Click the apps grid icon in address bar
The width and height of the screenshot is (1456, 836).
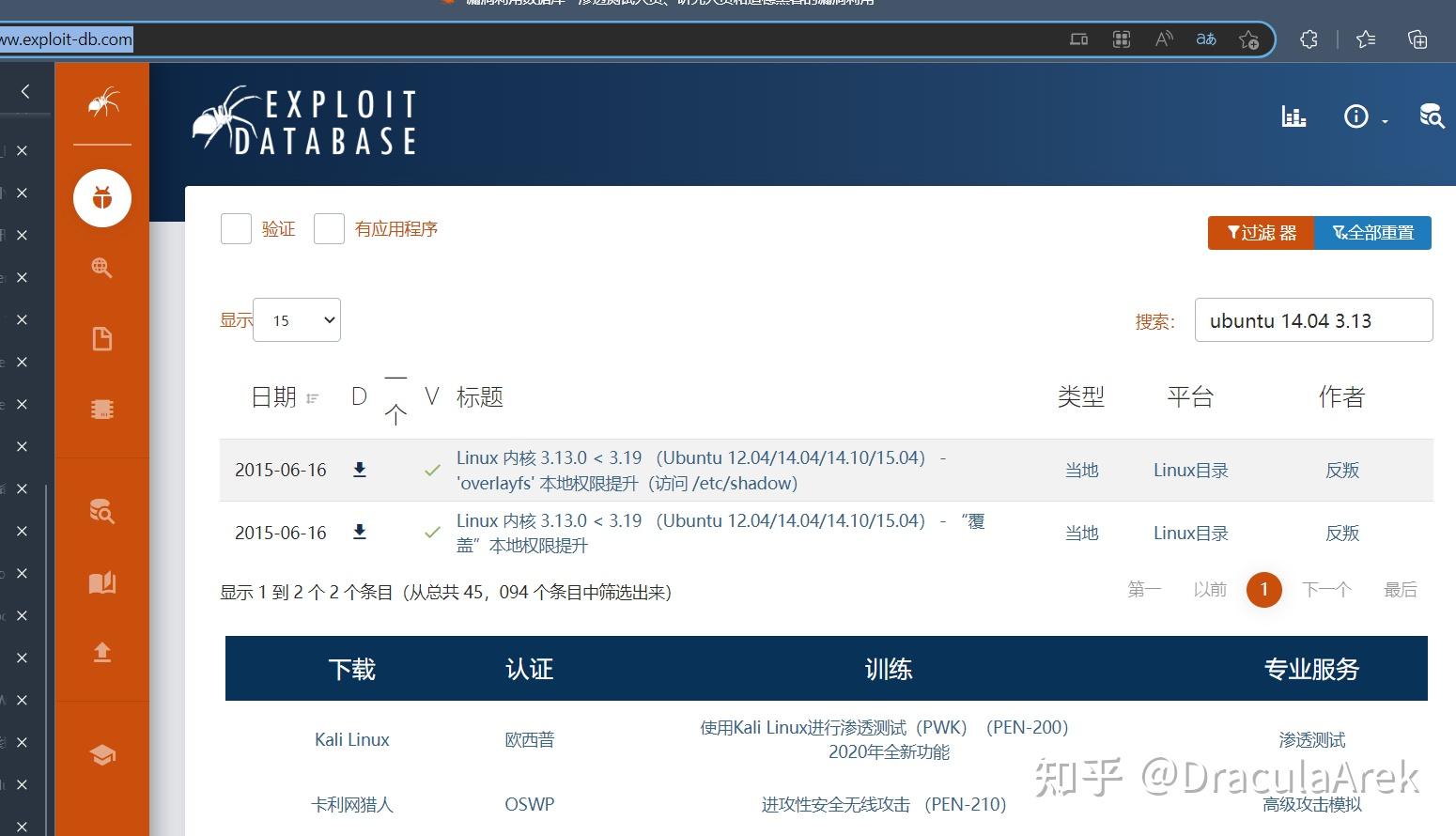coord(1122,39)
